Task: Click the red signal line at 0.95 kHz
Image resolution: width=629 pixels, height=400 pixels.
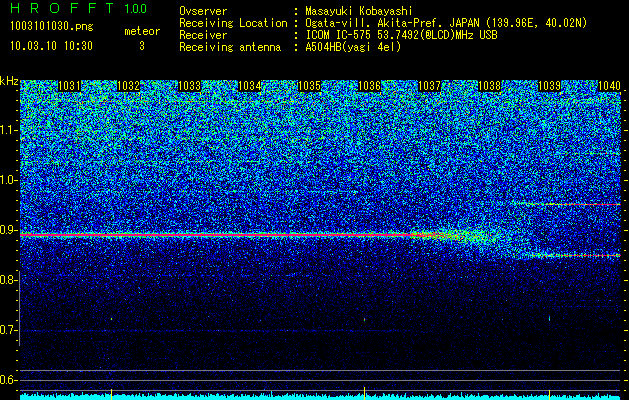Action: coord(568,204)
